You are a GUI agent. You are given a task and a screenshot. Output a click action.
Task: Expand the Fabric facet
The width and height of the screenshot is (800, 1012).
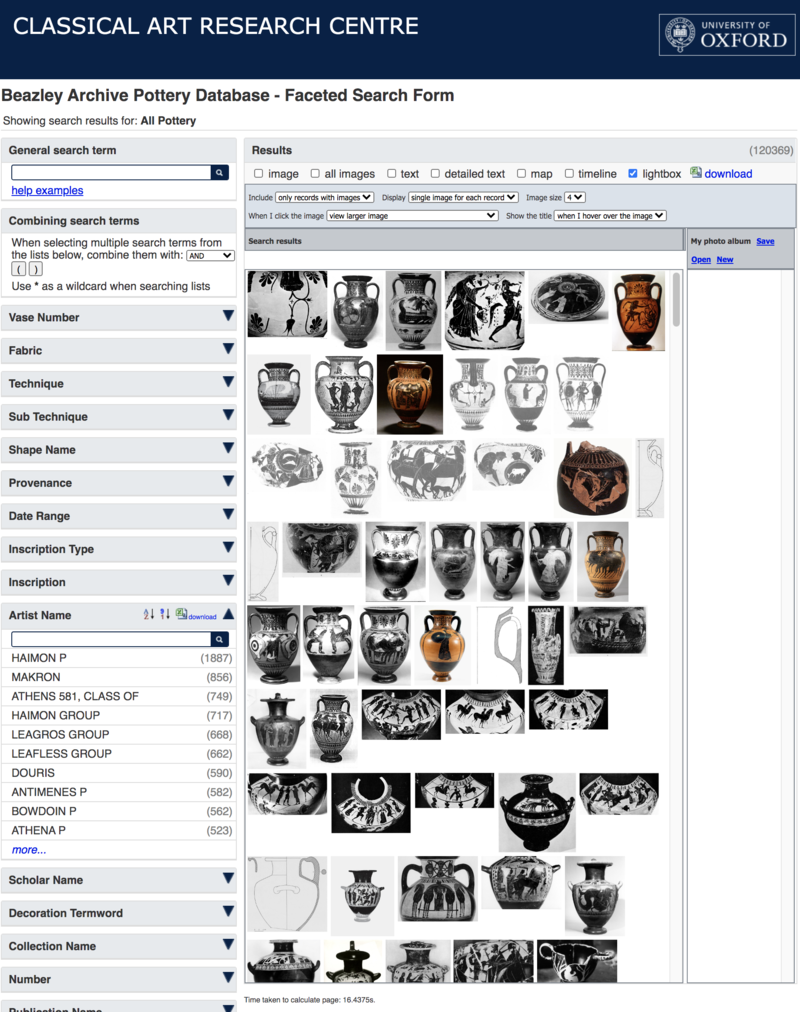[x=228, y=349]
